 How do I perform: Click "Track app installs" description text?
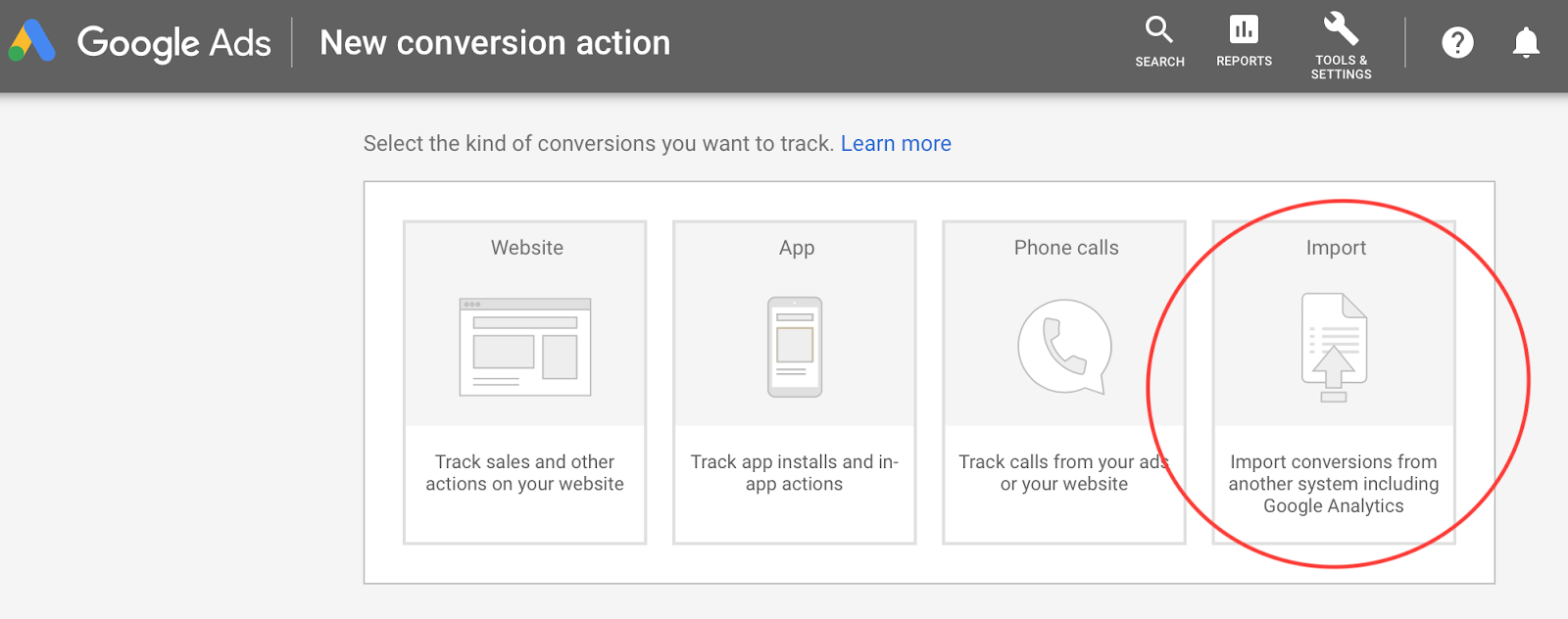coord(794,473)
